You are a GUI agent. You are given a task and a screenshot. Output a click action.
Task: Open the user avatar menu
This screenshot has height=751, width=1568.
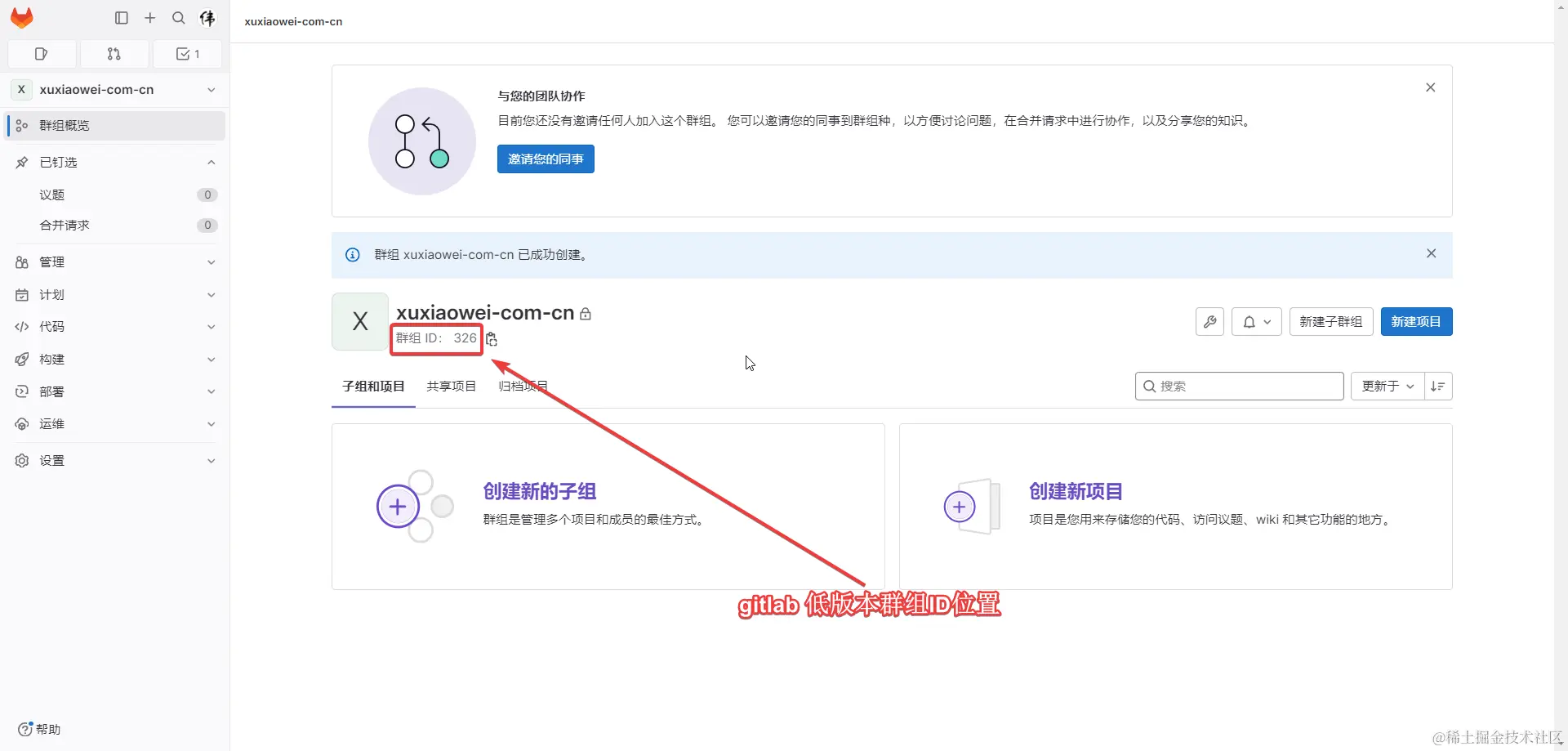207,18
